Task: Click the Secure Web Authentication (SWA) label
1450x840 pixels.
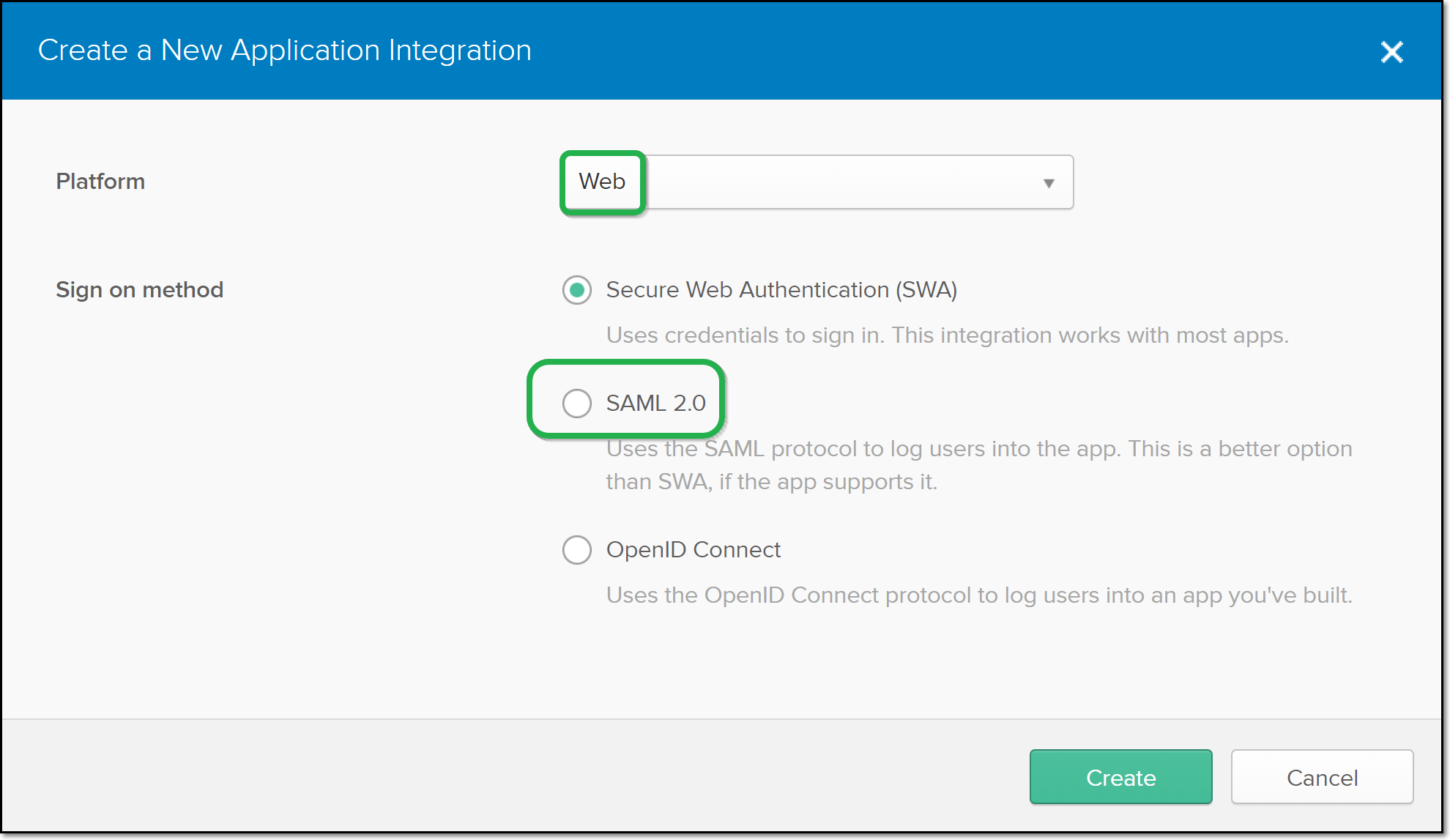Action: tap(781, 290)
